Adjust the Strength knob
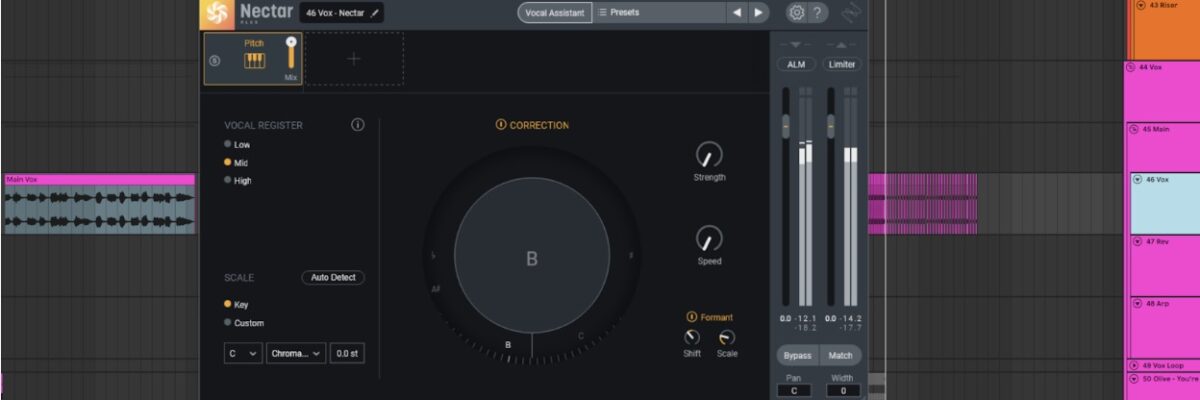The height and width of the screenshot is (400, 1200). pyautogui.click(x=709, y=155)
